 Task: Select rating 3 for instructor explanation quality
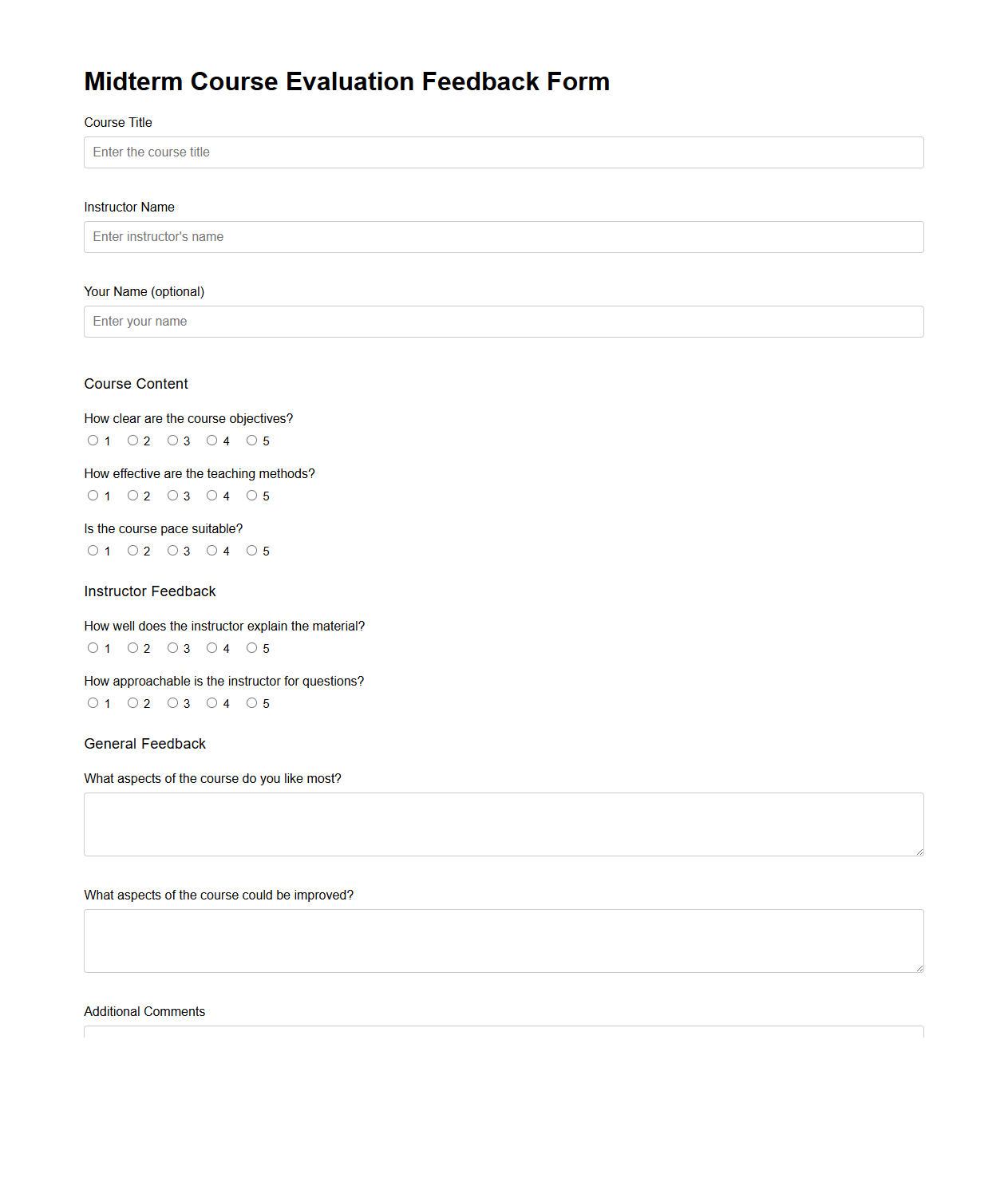172,647
